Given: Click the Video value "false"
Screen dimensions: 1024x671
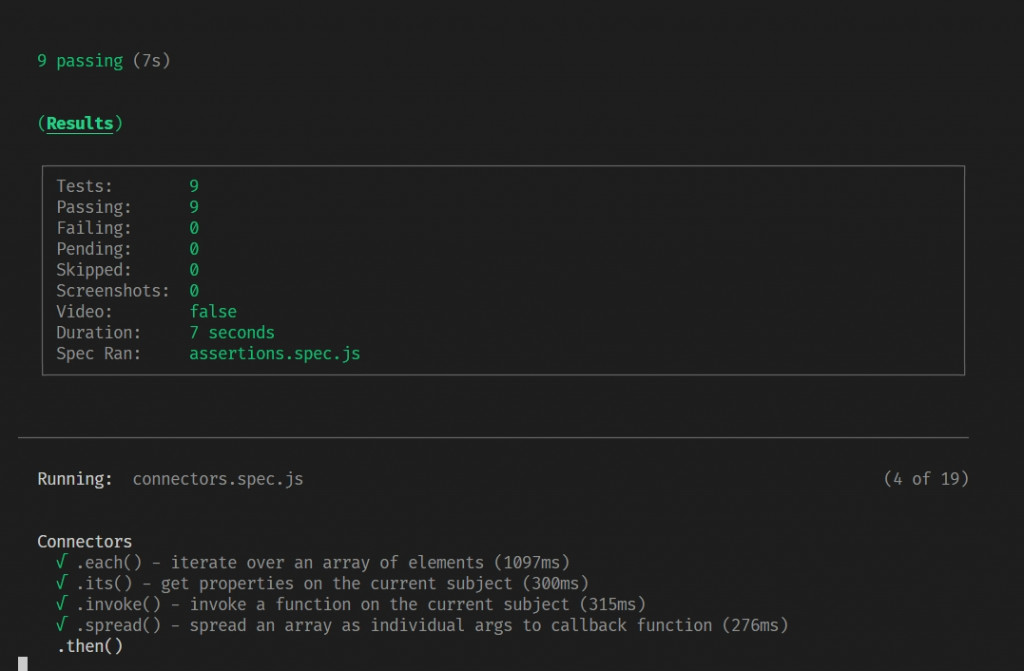Looking at the screenshot, I should (x=213, y=312).
